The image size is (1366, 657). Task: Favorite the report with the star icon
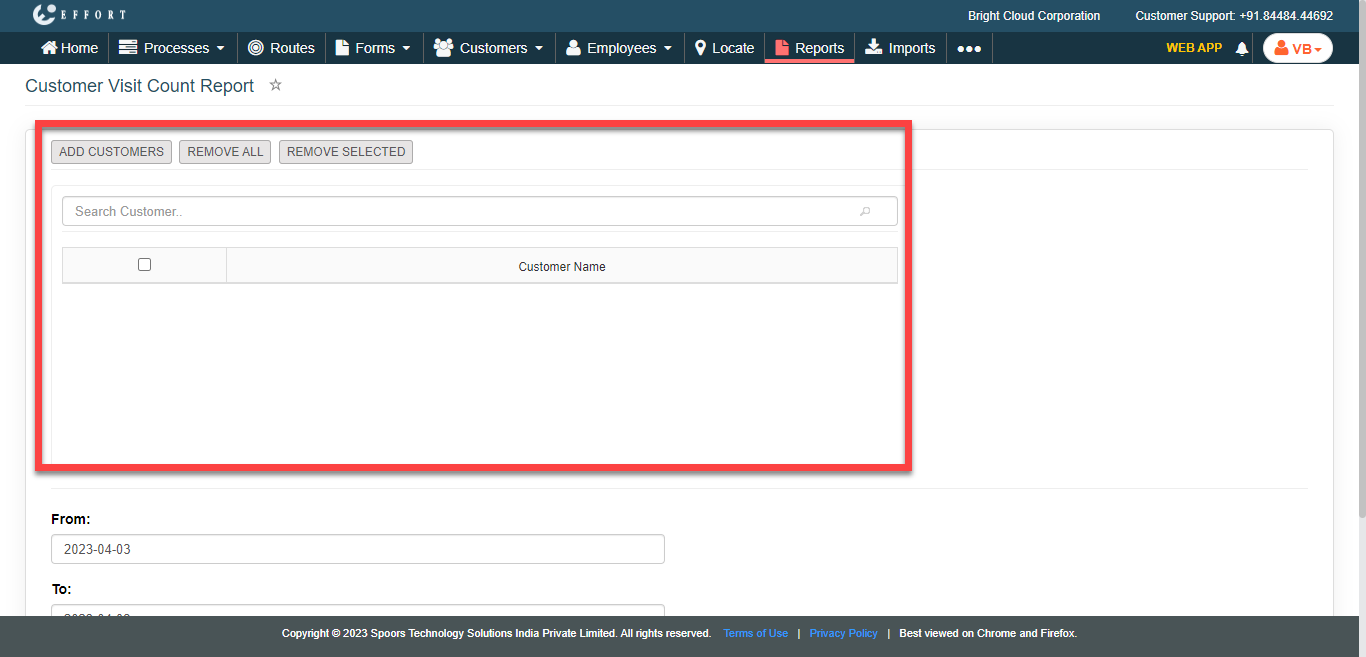coord(276,86)
